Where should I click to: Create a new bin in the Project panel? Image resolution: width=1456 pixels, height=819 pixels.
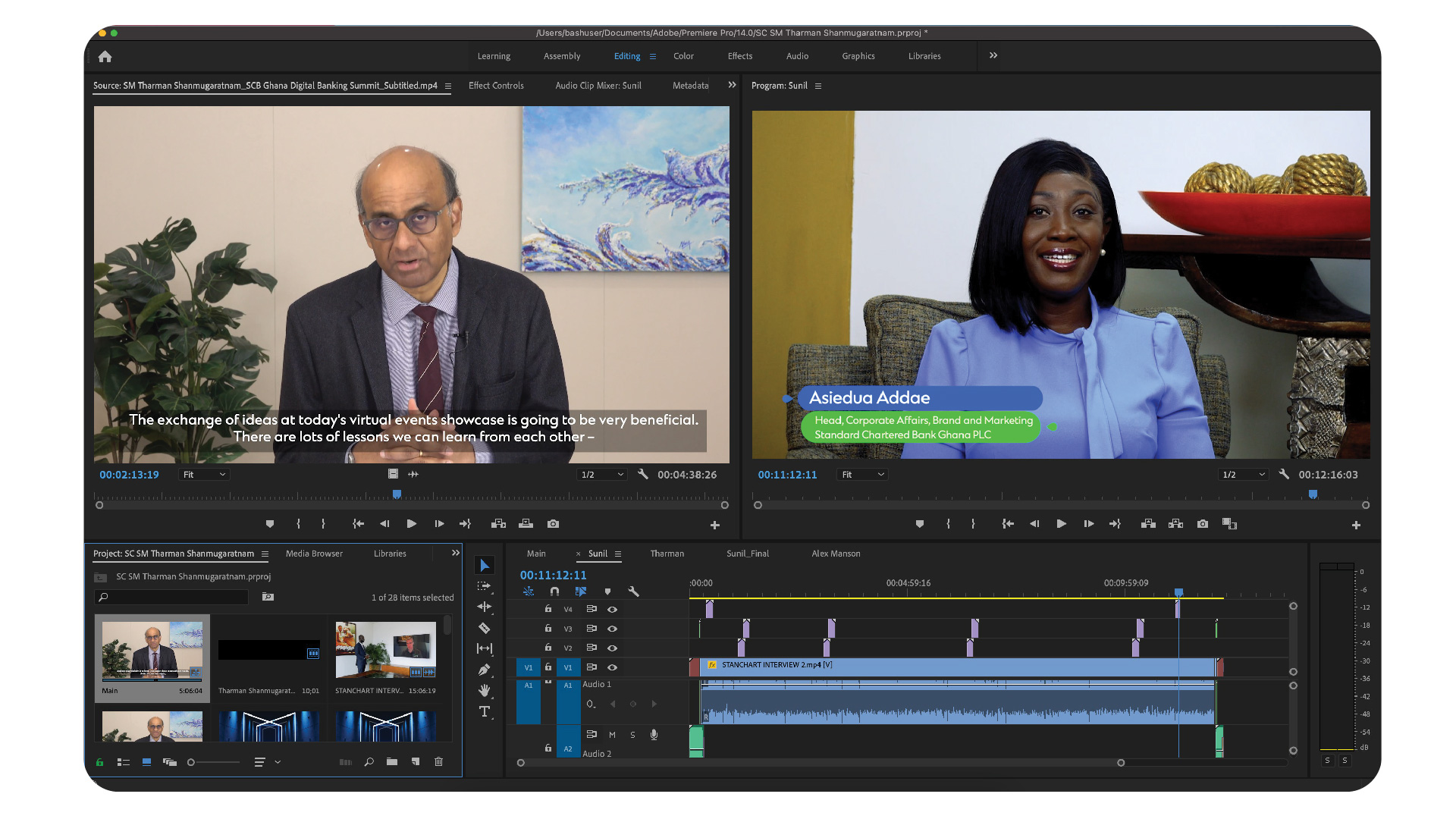click(392, 762)
